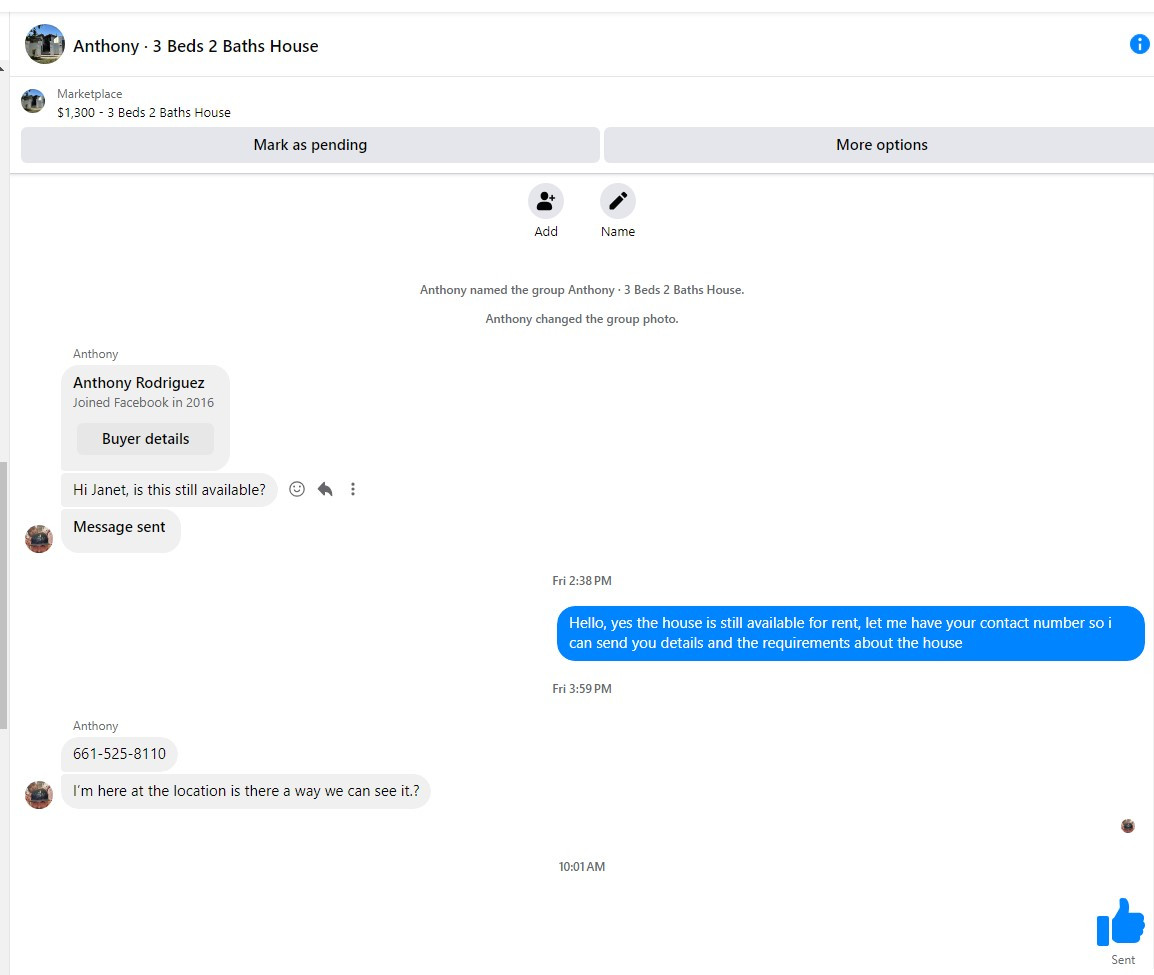Click the pencil Name icon

coord(617,201)
